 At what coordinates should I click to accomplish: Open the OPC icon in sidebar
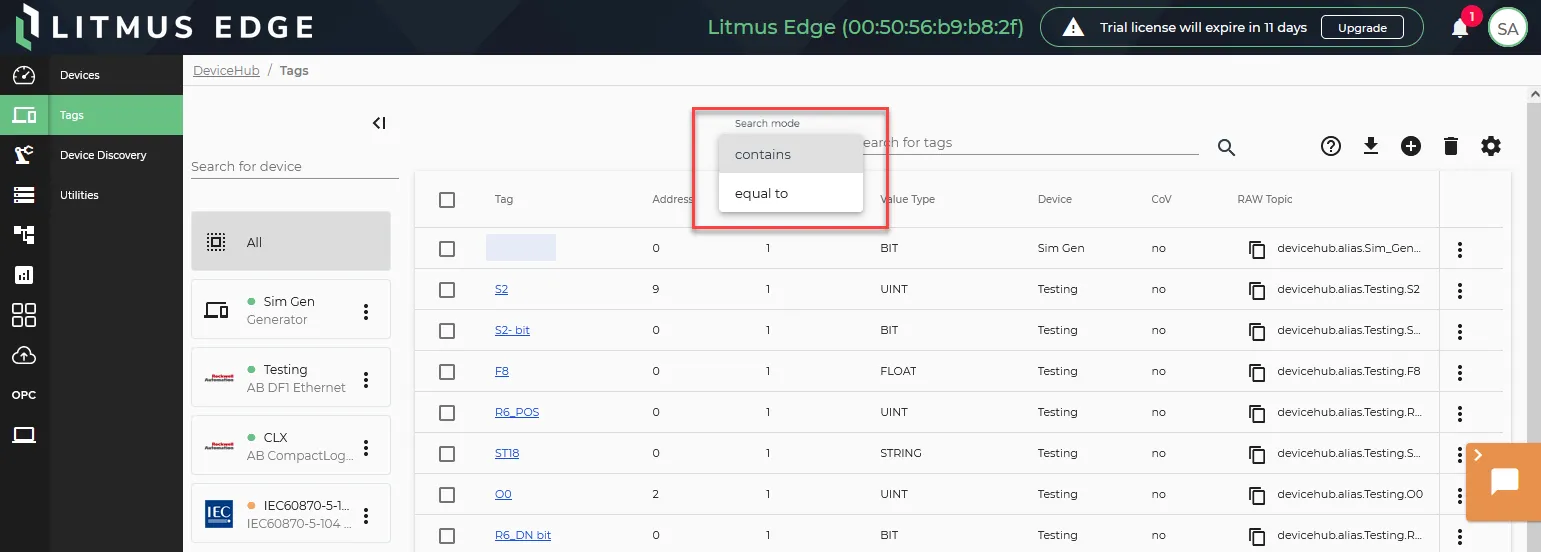click(24, 395)
